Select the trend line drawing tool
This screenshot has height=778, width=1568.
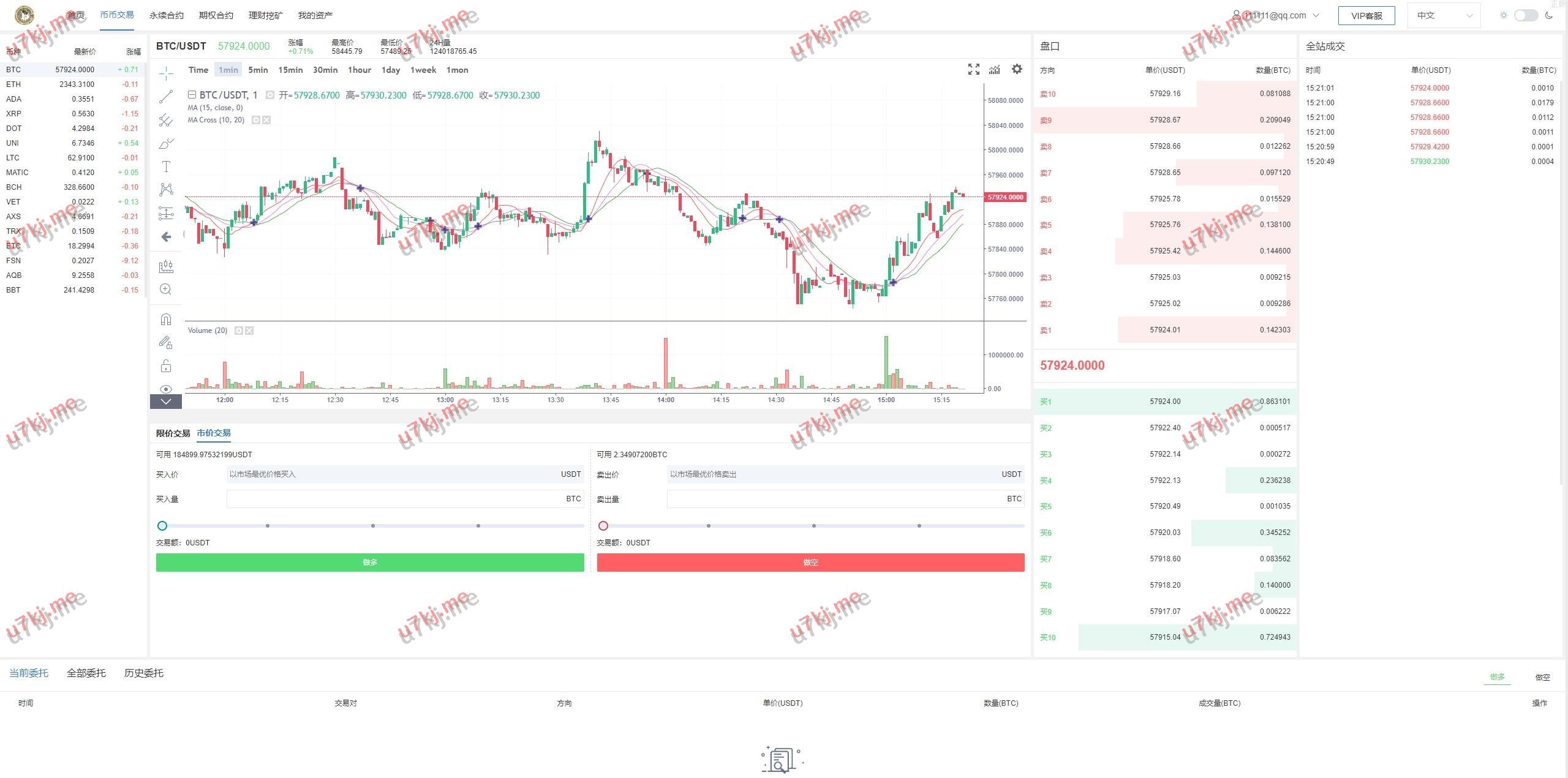(x=166, y=97)
